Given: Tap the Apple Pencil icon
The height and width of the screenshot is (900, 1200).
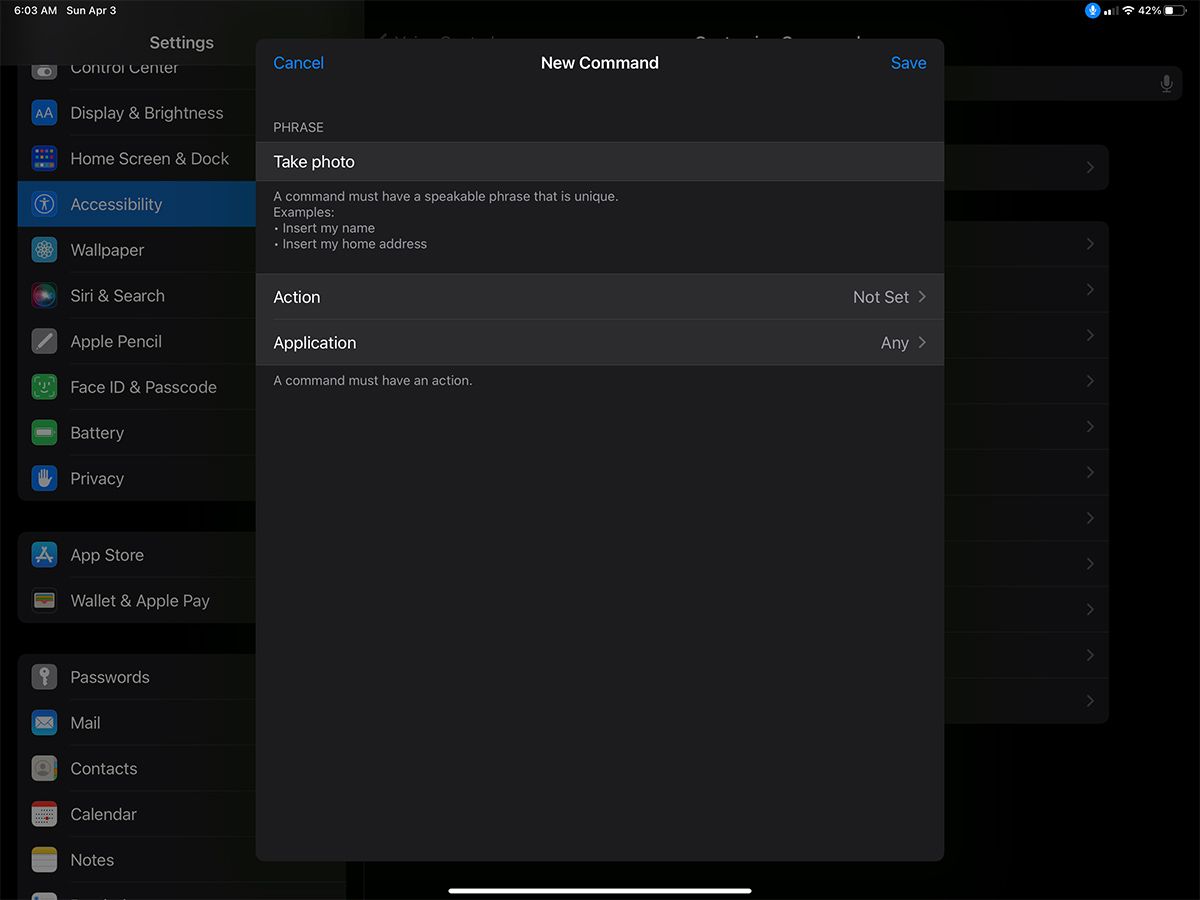Looking at the screenshot, I should [44, 341].
